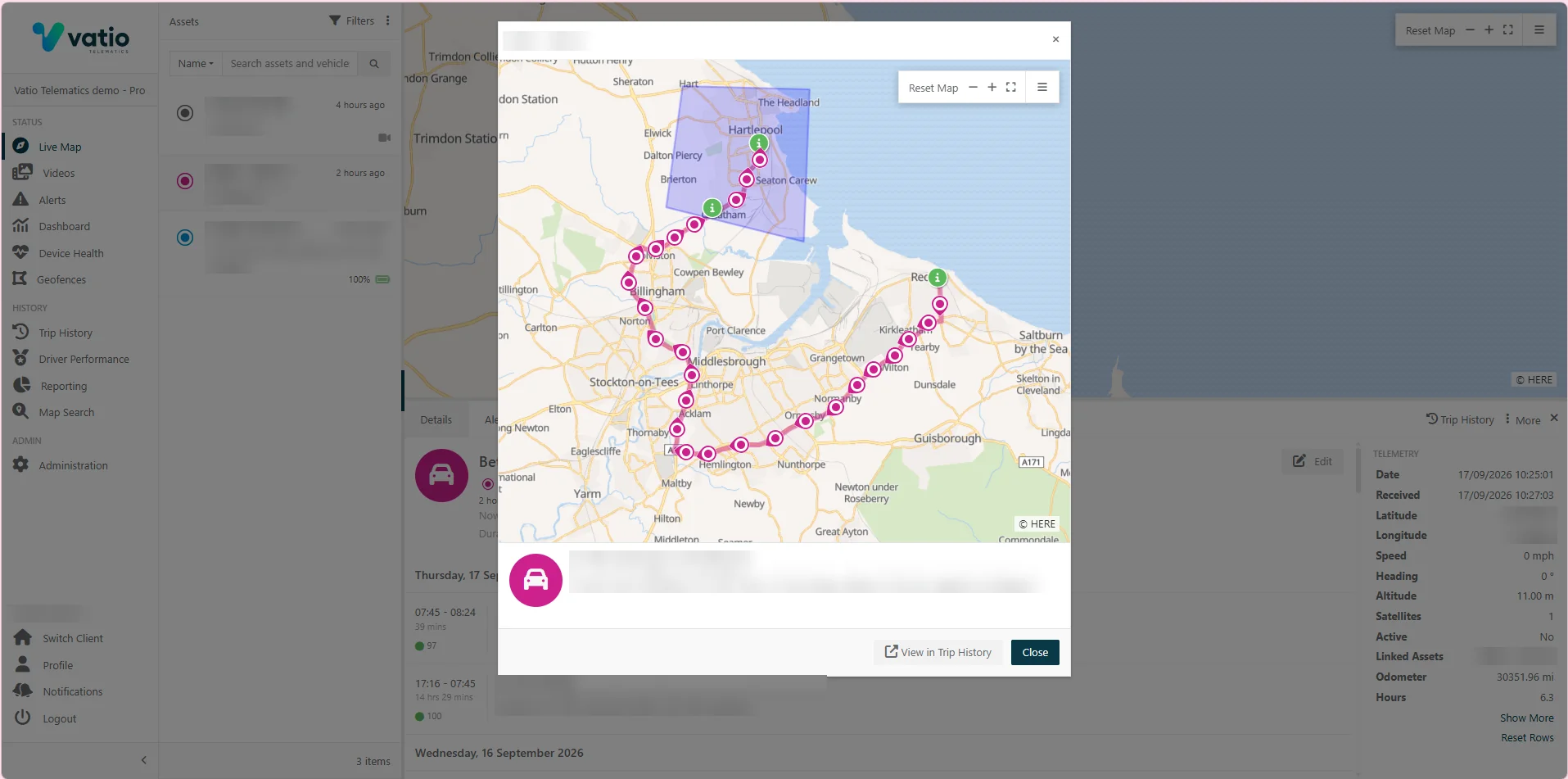The width and height of the screenshot is (1568, 779).
Task: Switch to the Details tab
Action: 436,420
